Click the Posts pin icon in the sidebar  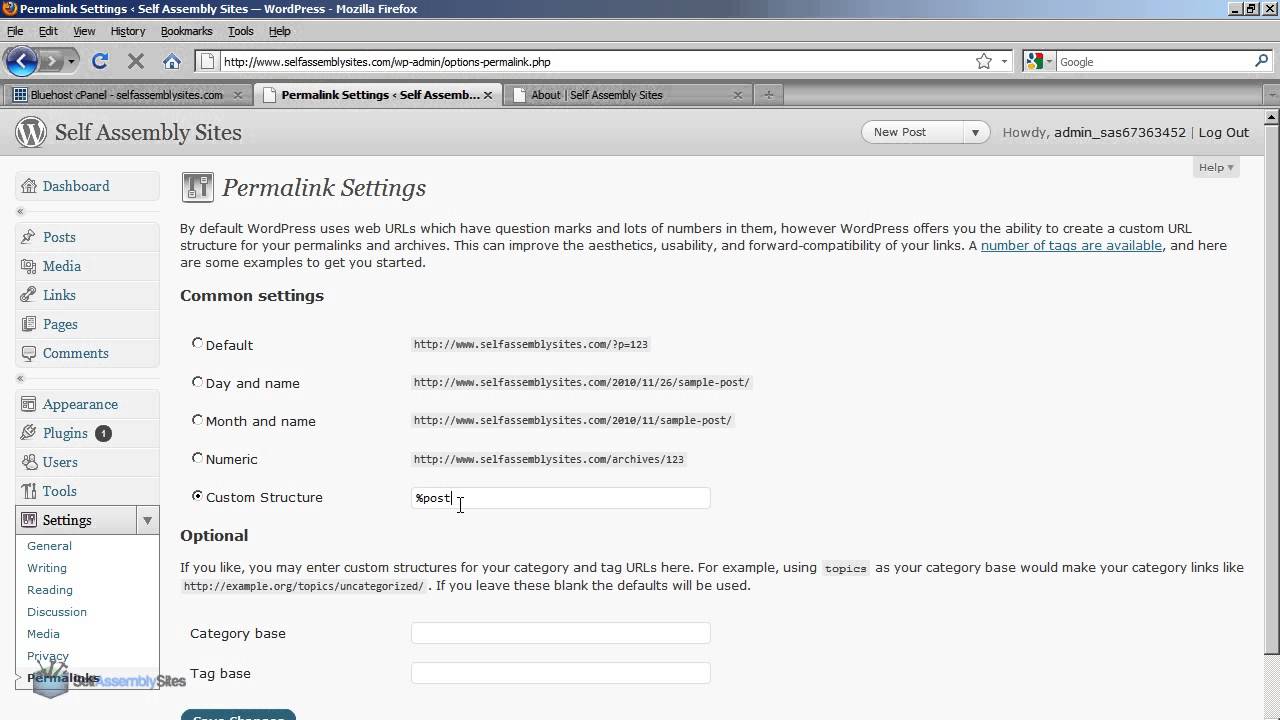(29, 237)
